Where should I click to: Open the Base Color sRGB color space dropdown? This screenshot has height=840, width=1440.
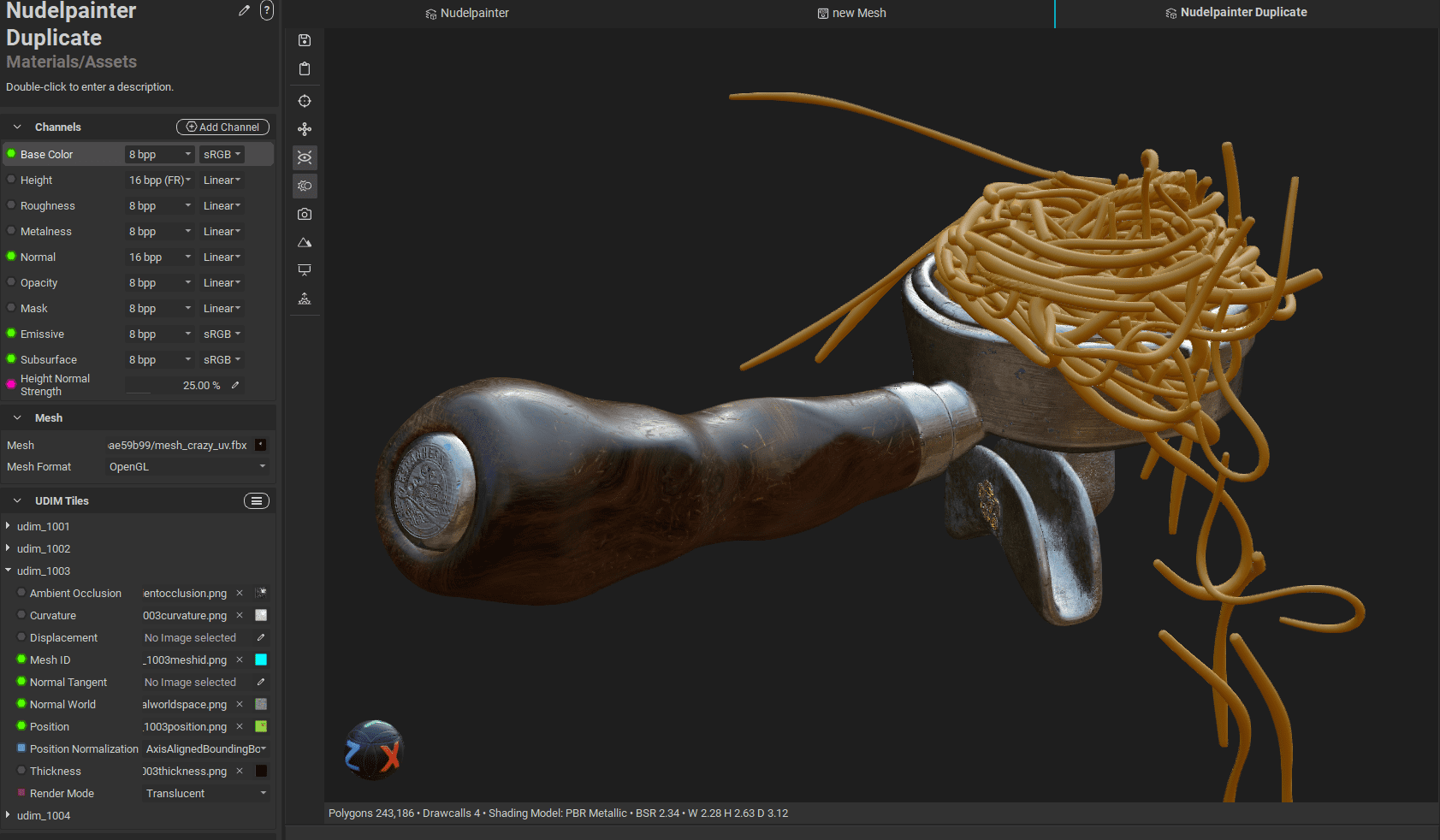coord(222,155)
